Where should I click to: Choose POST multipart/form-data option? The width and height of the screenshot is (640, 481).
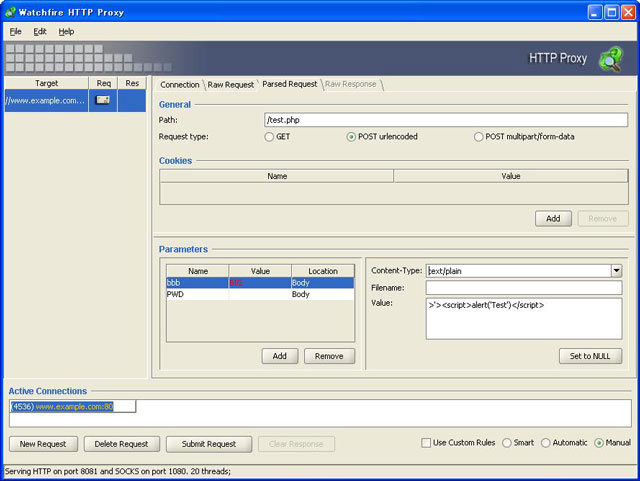tap(478, 137)
